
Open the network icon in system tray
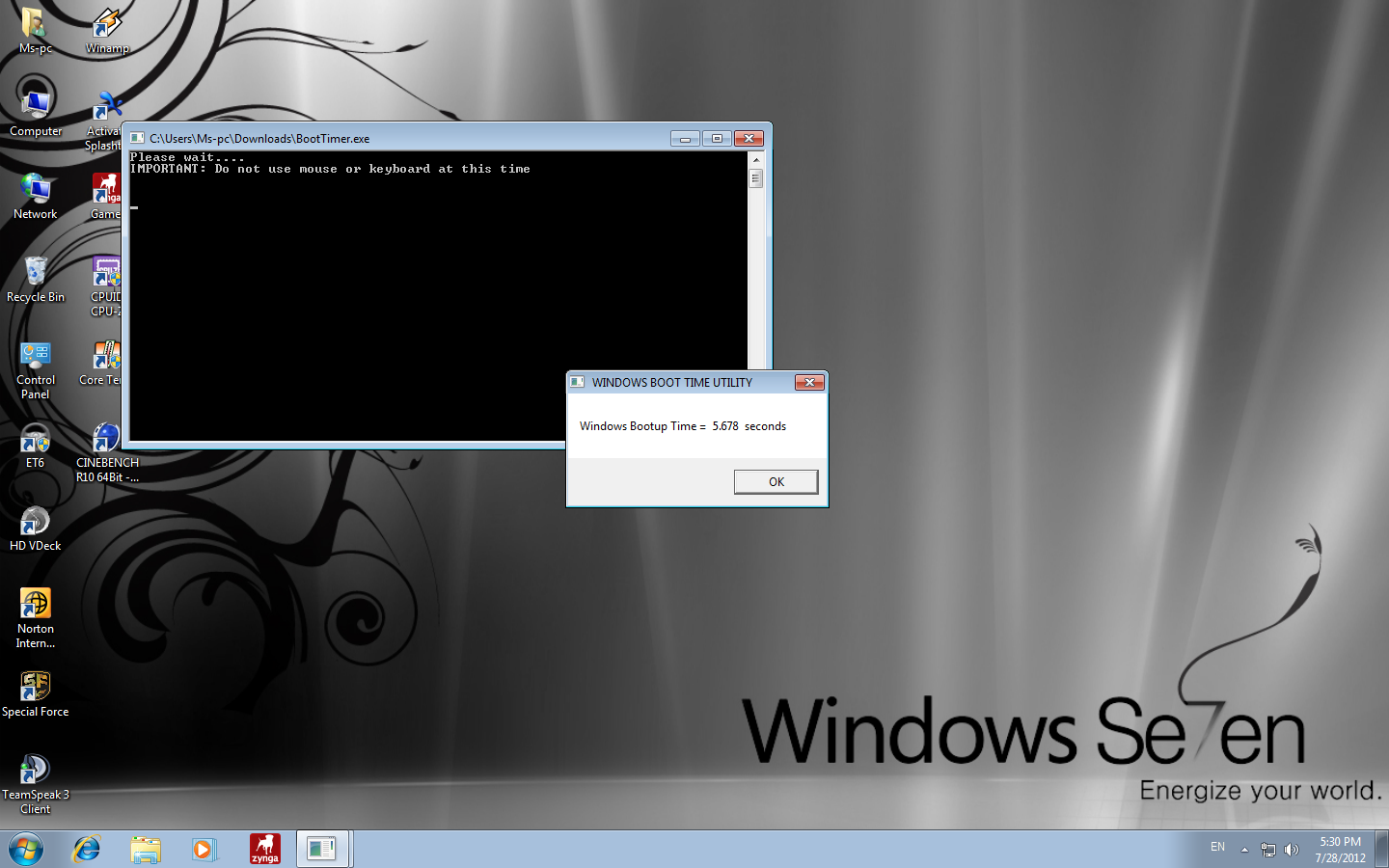[1268, 850]
